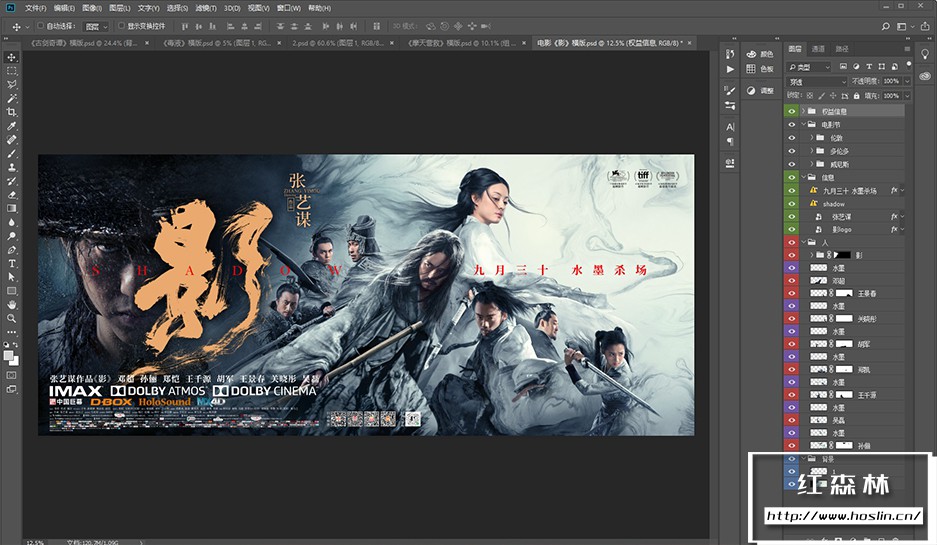Open the blend mode 穿透 dropdown

tap(817, 81)
